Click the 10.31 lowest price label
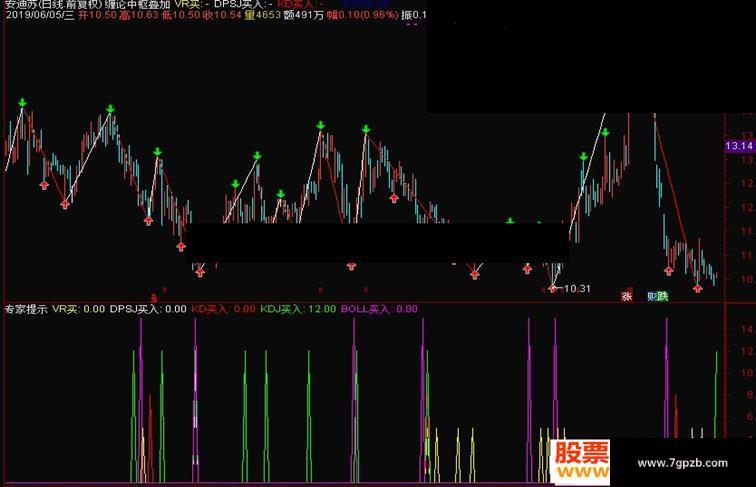The width and height of the screenshot is (756, 487). pos(577,289)
